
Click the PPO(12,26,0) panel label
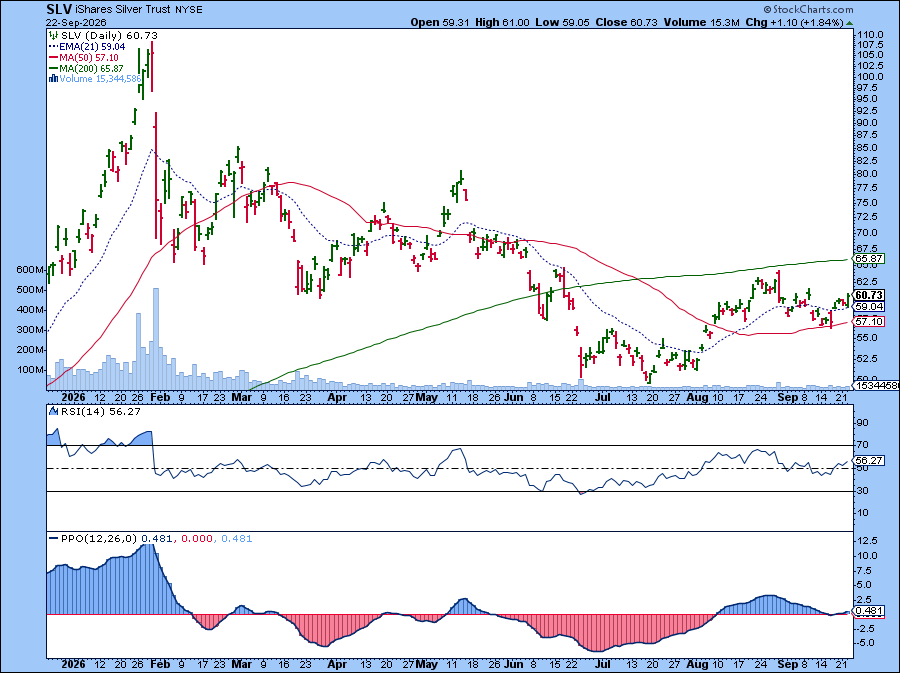[x=99, y=539]
